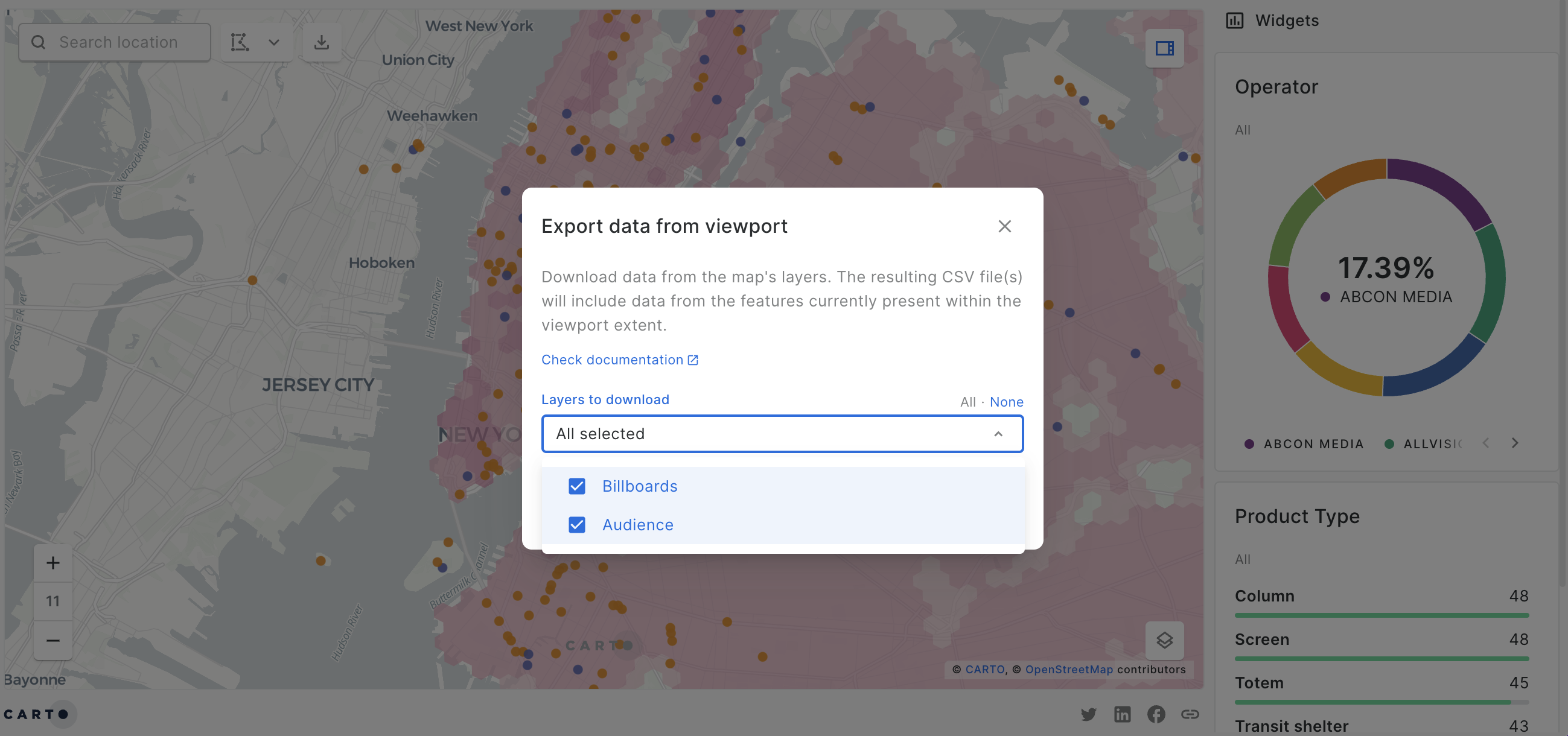This screenshot has height=736, width=1568.
Task: Zoom in the map with plus button
Action: point(53,562)
